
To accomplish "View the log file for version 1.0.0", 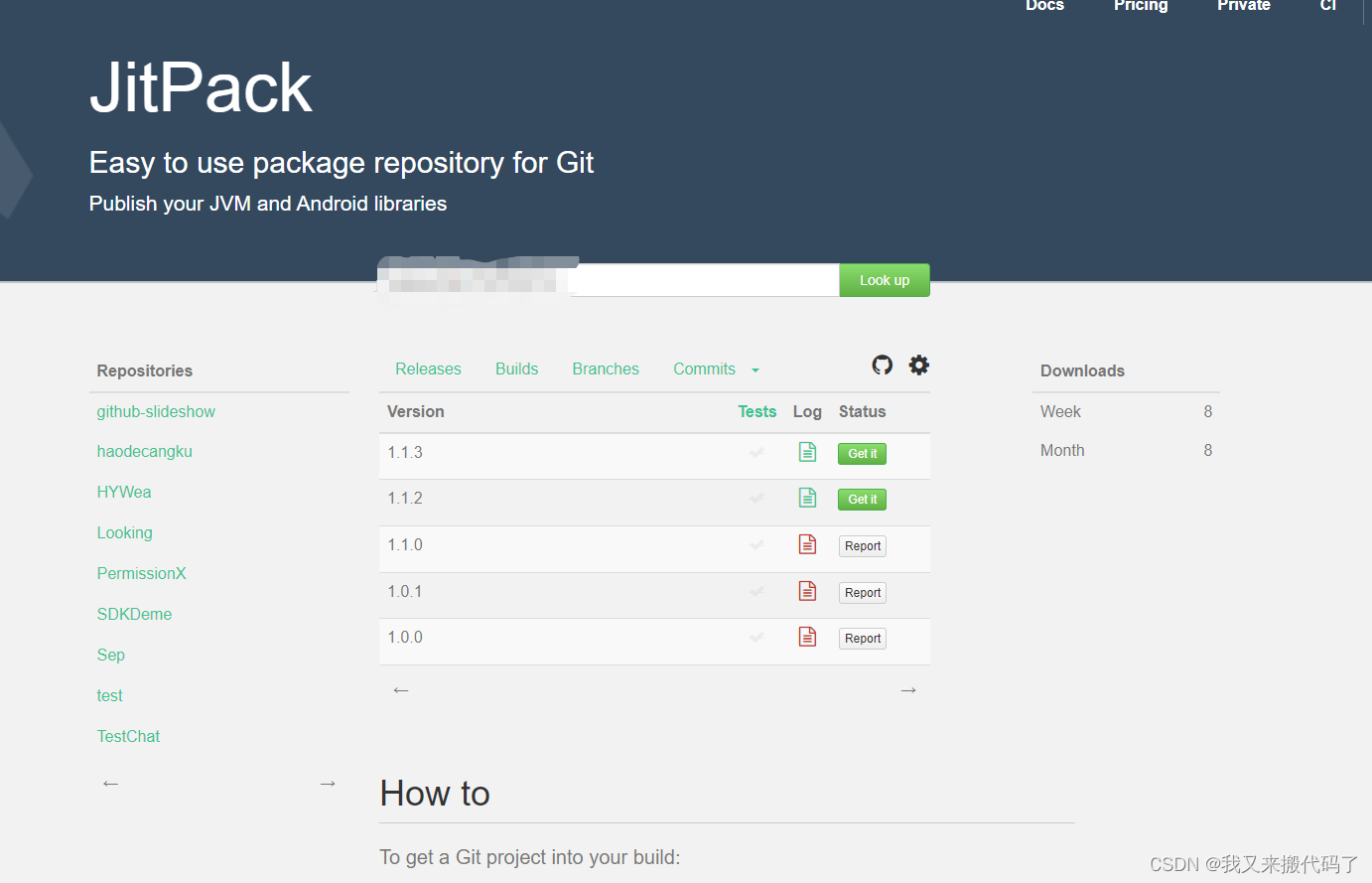I will coord(807,636).
